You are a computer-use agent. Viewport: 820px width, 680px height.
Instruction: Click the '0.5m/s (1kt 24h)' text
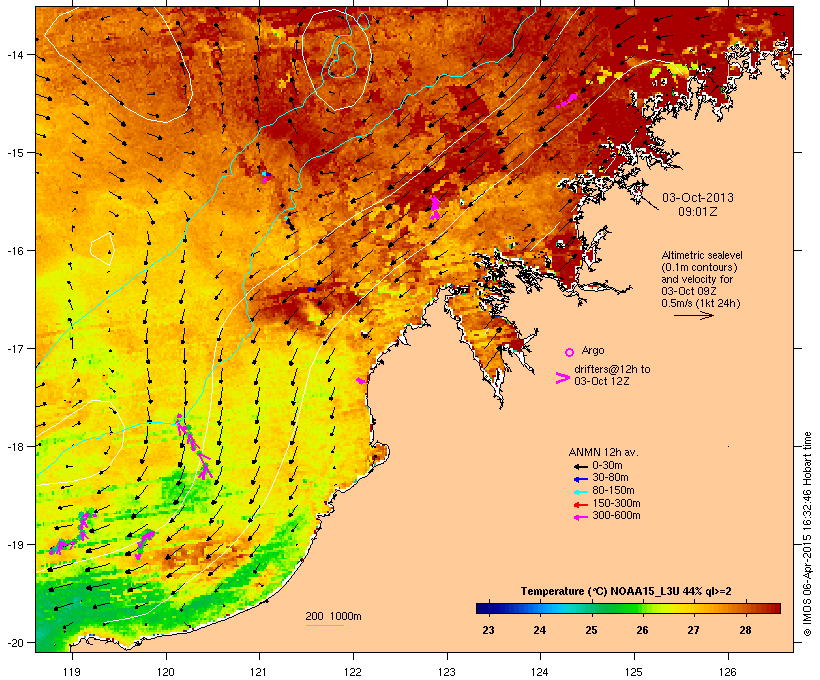point(701,303)
